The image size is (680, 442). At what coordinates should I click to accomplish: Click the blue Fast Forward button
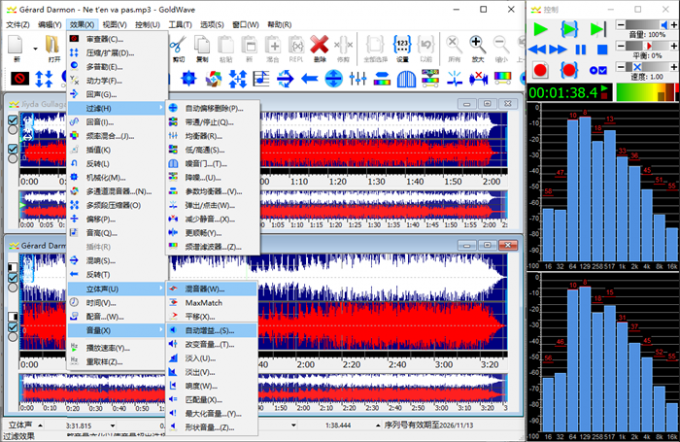(x=558, y=49)
